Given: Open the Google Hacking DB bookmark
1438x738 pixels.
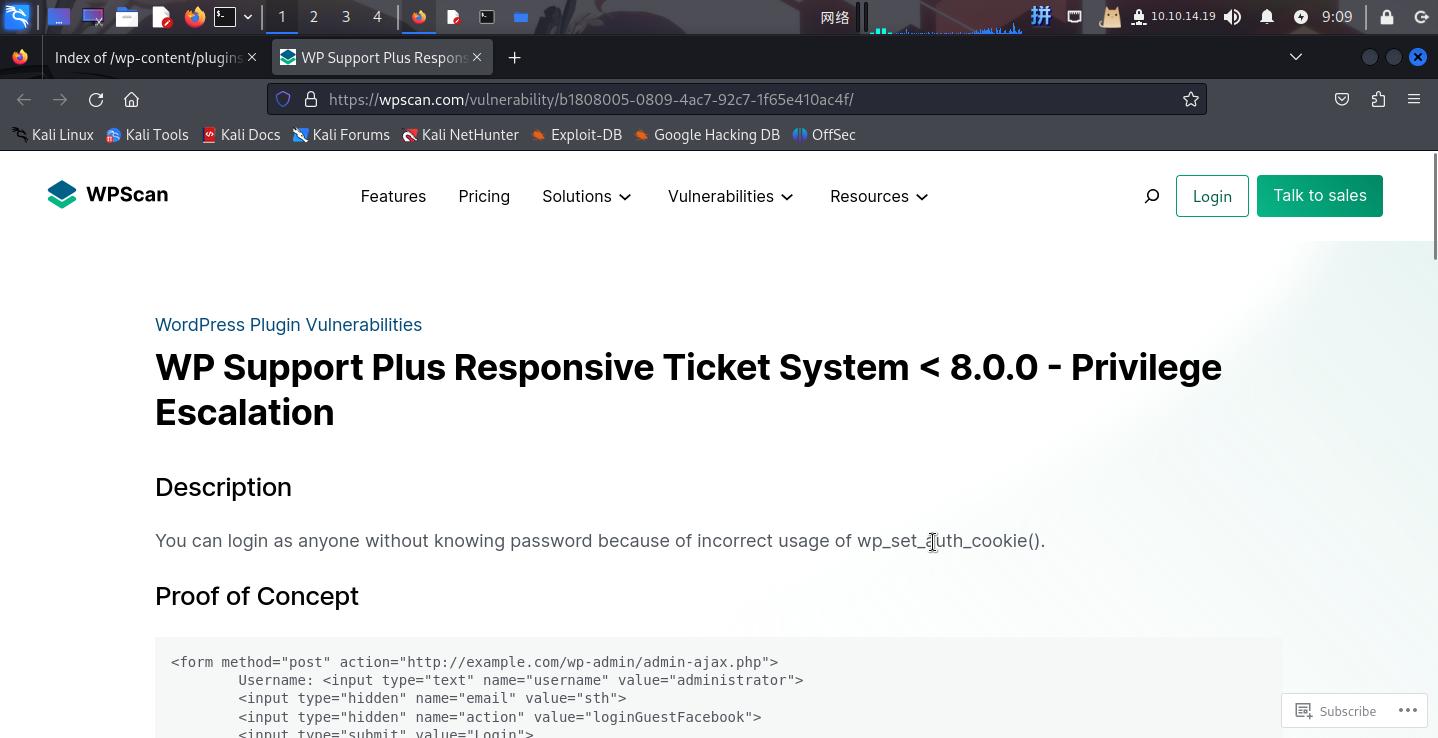Looking at the screenshot, I should click(x=706, y=135).
